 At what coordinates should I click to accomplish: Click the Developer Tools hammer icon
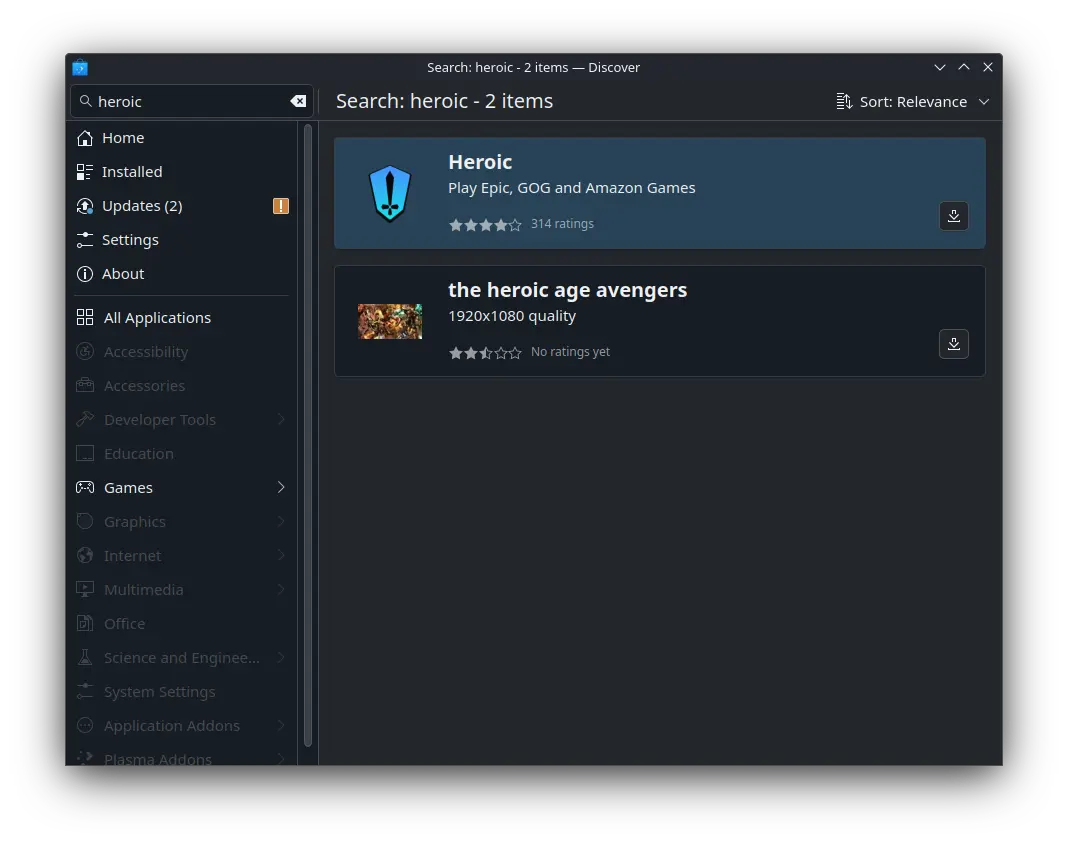[85, 419]
